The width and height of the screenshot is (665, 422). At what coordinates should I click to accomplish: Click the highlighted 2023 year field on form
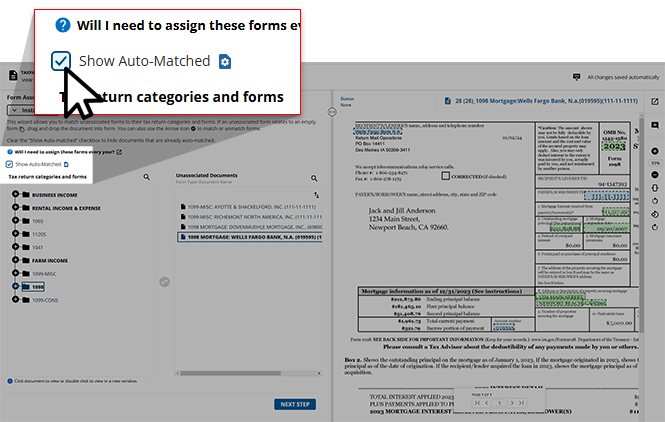614,146
